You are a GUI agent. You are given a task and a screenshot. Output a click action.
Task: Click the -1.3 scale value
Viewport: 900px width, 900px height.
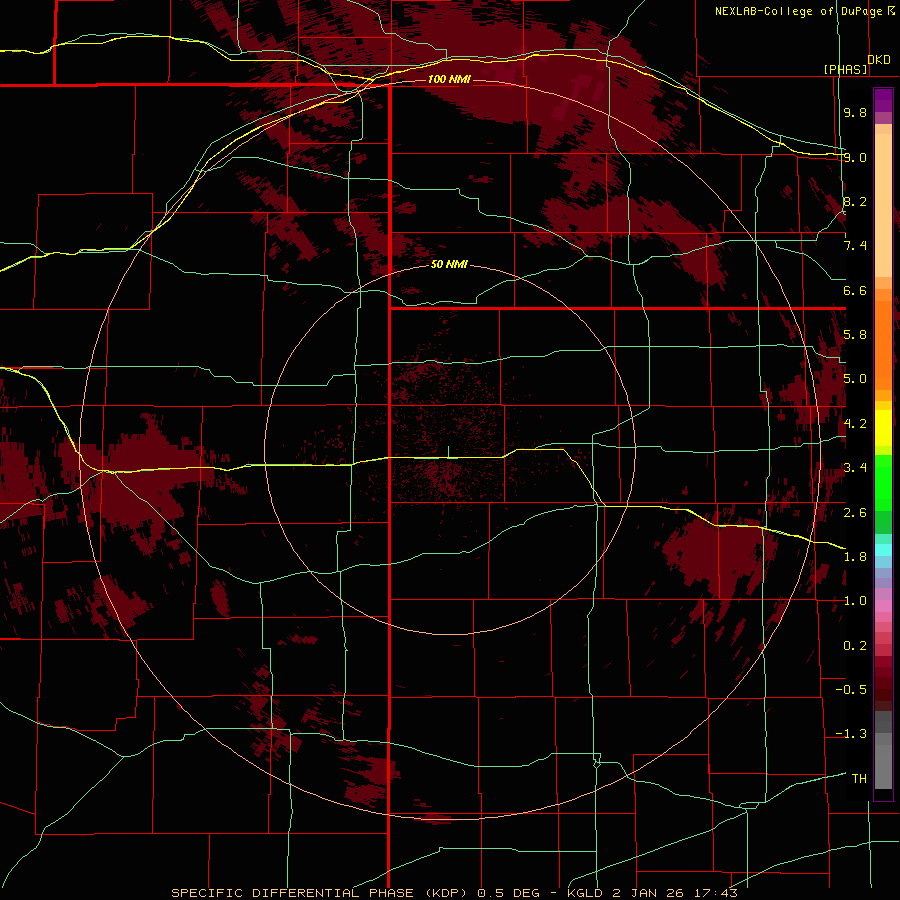point(851,734)
